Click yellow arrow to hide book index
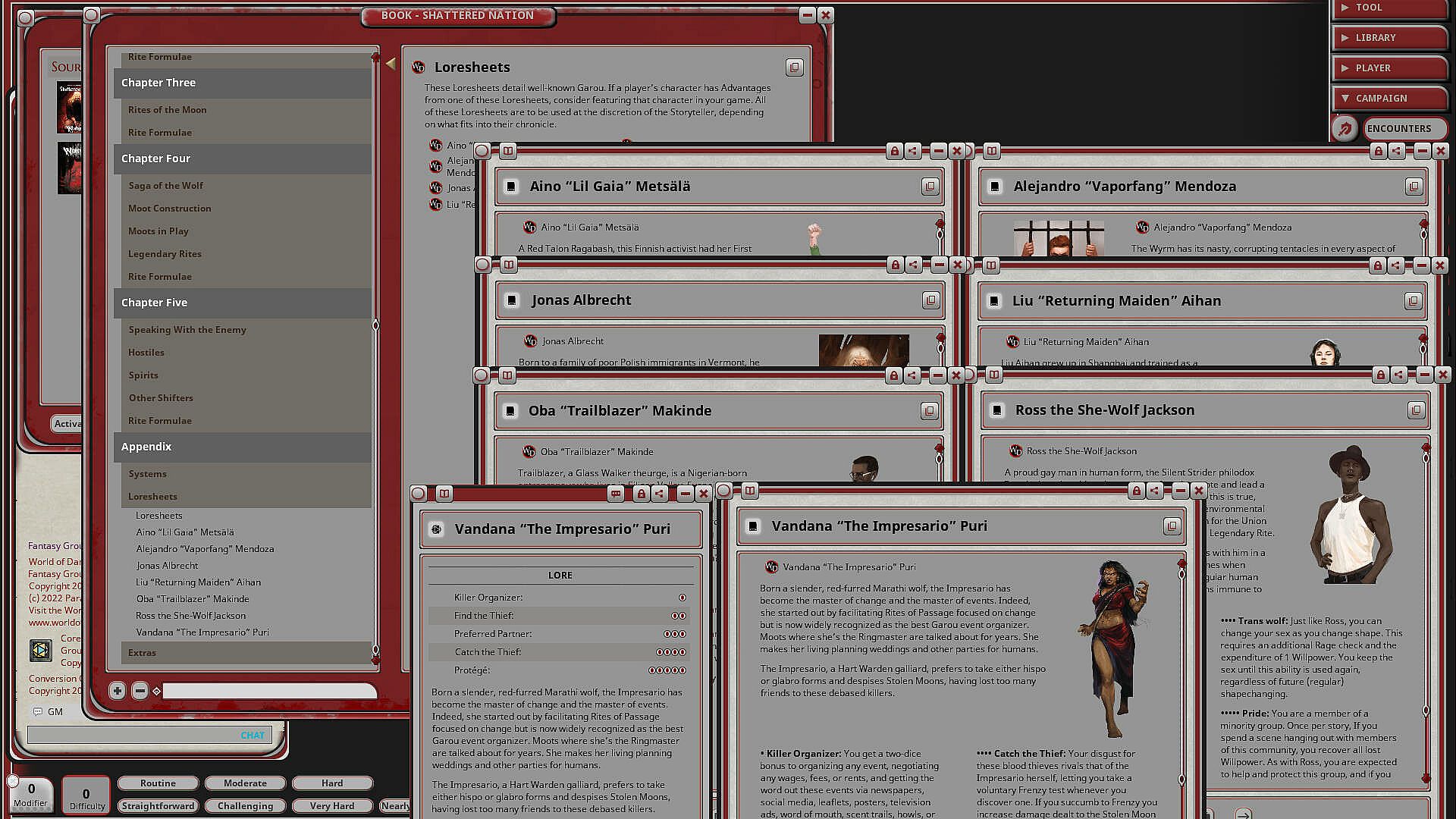The width and height of the screenshot is (1456, 819). pyautogui.click(x=391, y=64)
